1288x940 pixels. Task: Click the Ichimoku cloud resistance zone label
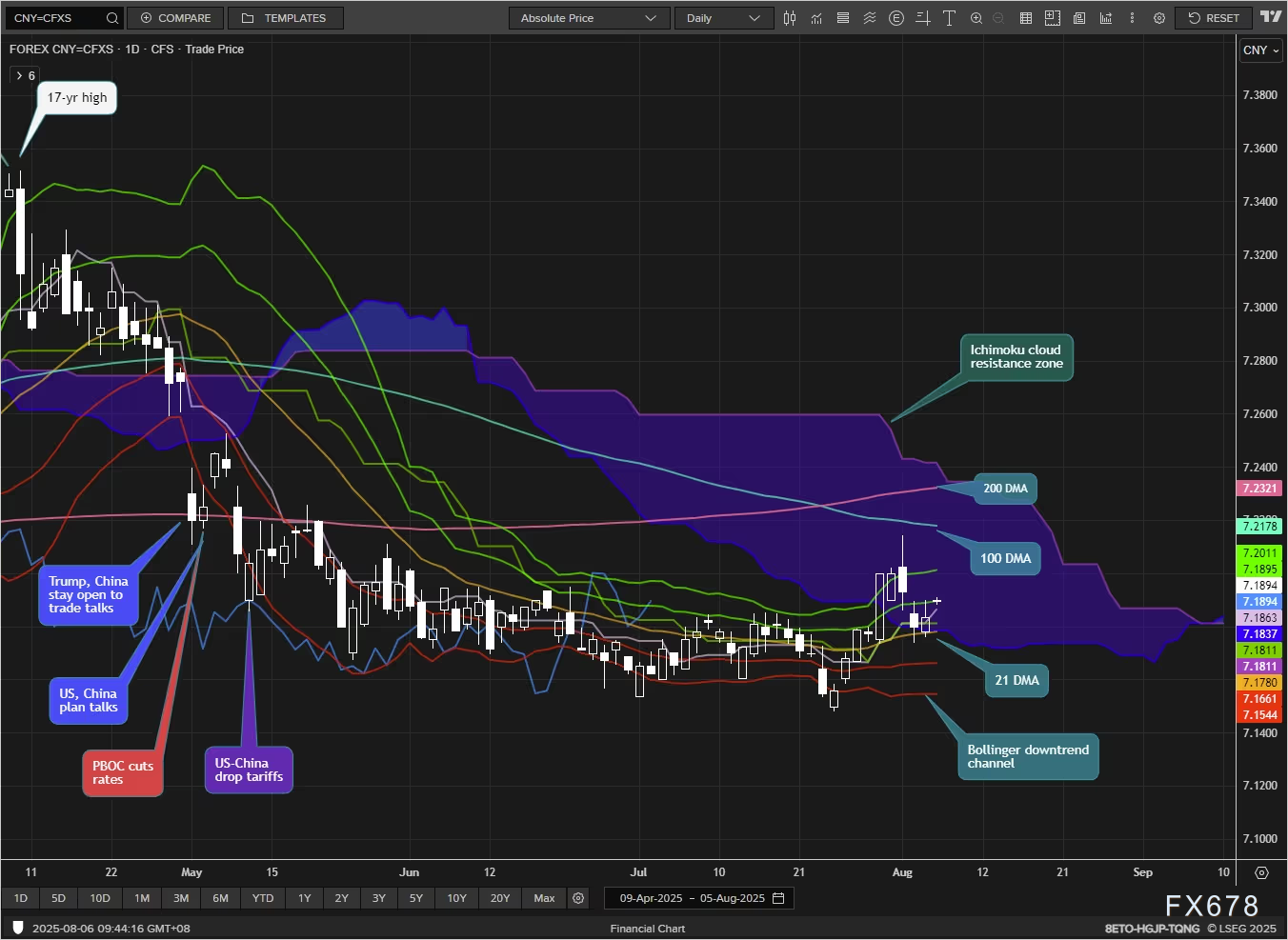1016,357
